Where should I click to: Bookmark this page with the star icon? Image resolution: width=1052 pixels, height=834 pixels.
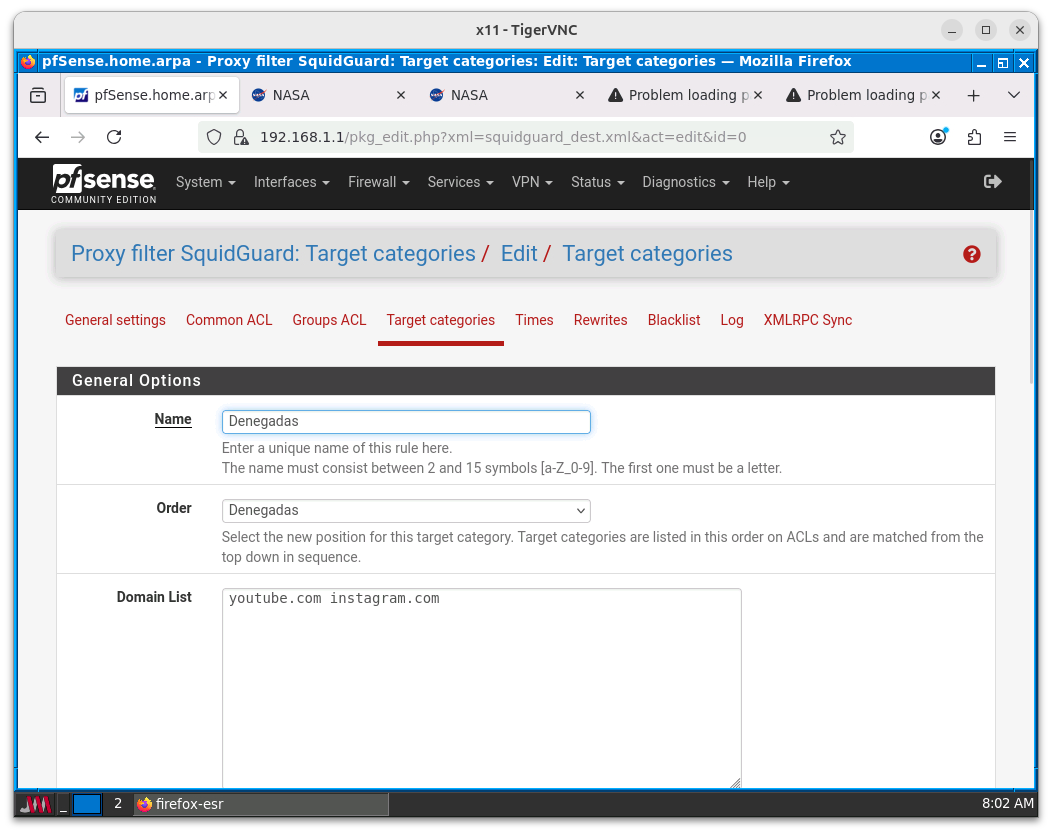click(838, 137)
